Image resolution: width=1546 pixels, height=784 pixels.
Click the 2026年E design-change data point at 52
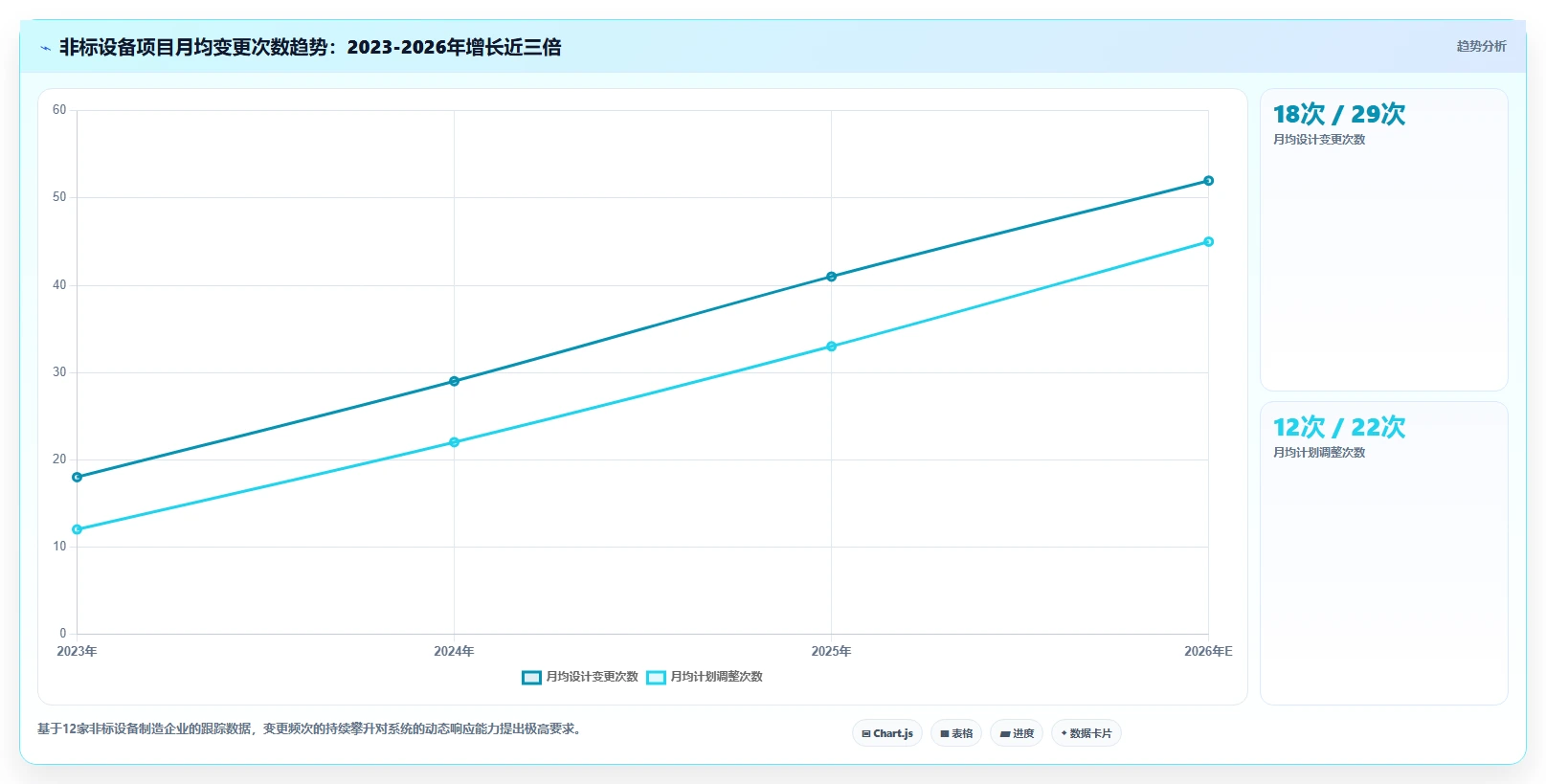[x=1208, y=181]
